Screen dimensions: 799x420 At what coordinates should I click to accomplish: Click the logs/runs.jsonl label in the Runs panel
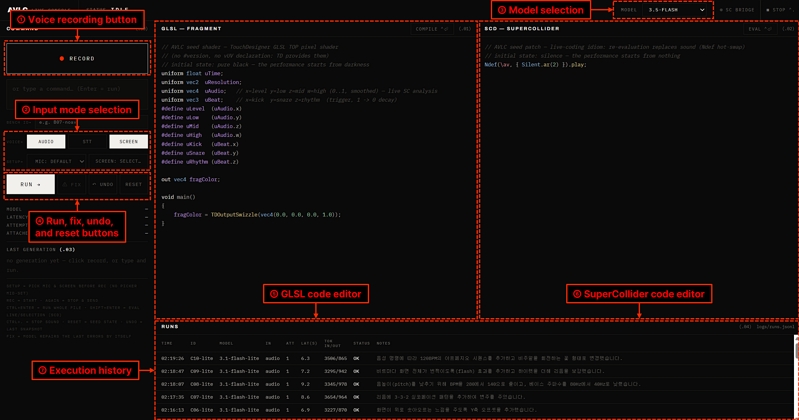775,327
